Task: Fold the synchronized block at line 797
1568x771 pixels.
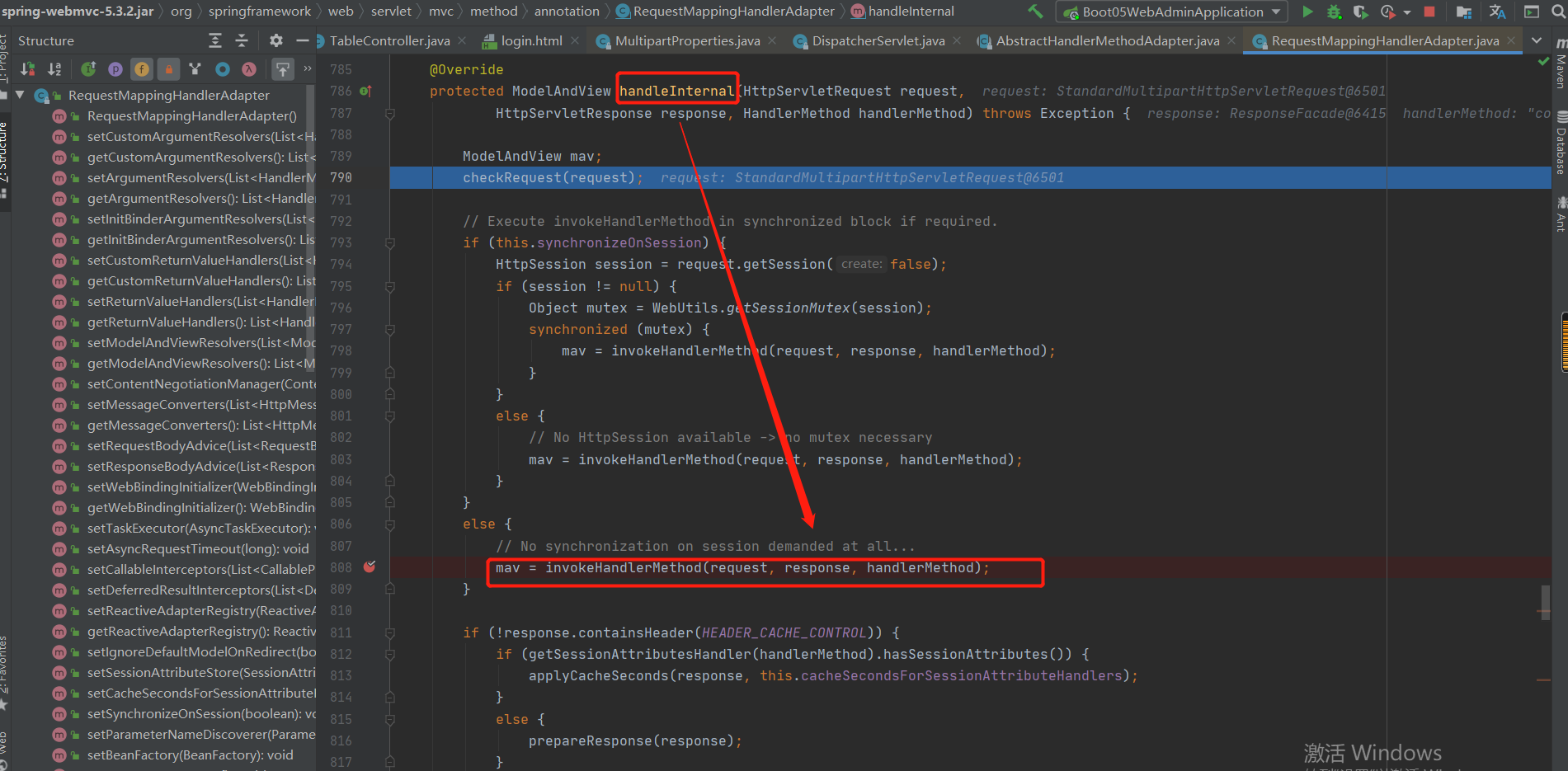Action: pyautogui.click(x=390, y=330)
